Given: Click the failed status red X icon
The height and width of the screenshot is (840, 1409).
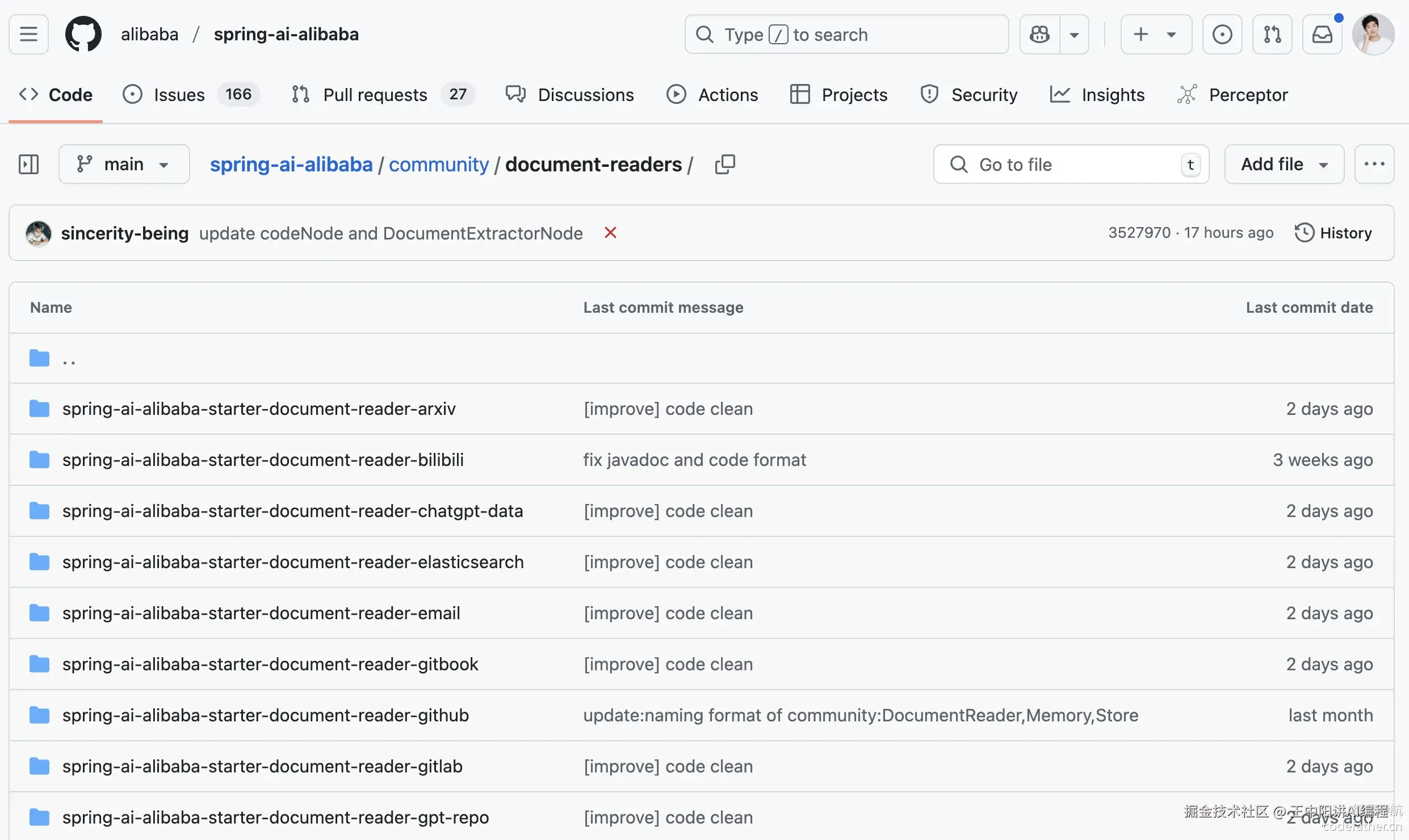Looking at the screenshot, I should pyautogui.click(x=610, y=233).
